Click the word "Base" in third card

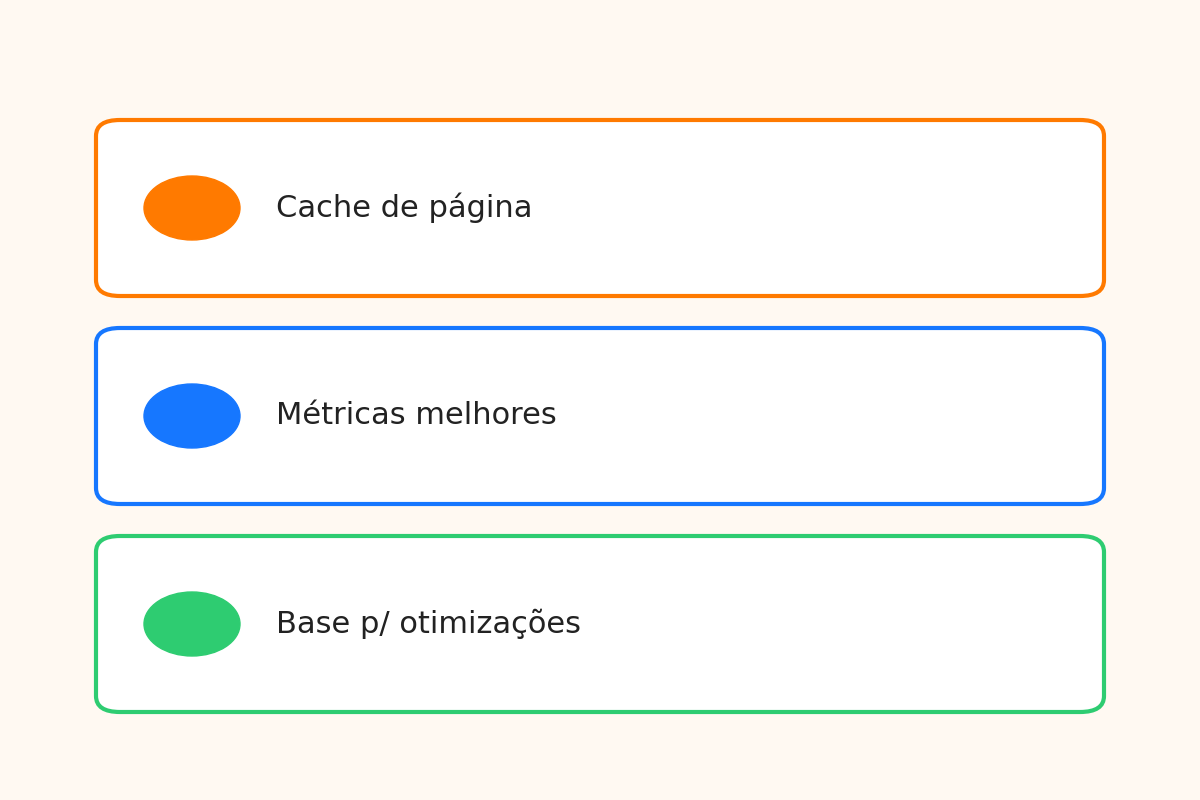point(308,624)
